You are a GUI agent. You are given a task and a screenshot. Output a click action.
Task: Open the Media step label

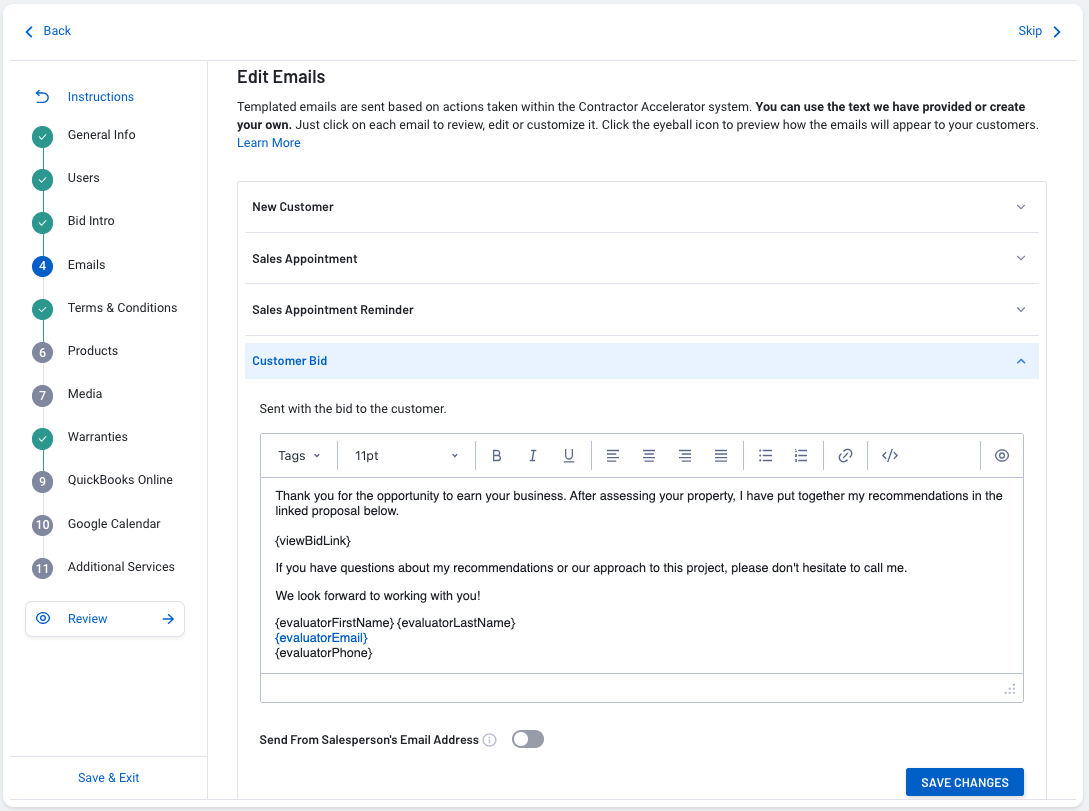(85, 394)
